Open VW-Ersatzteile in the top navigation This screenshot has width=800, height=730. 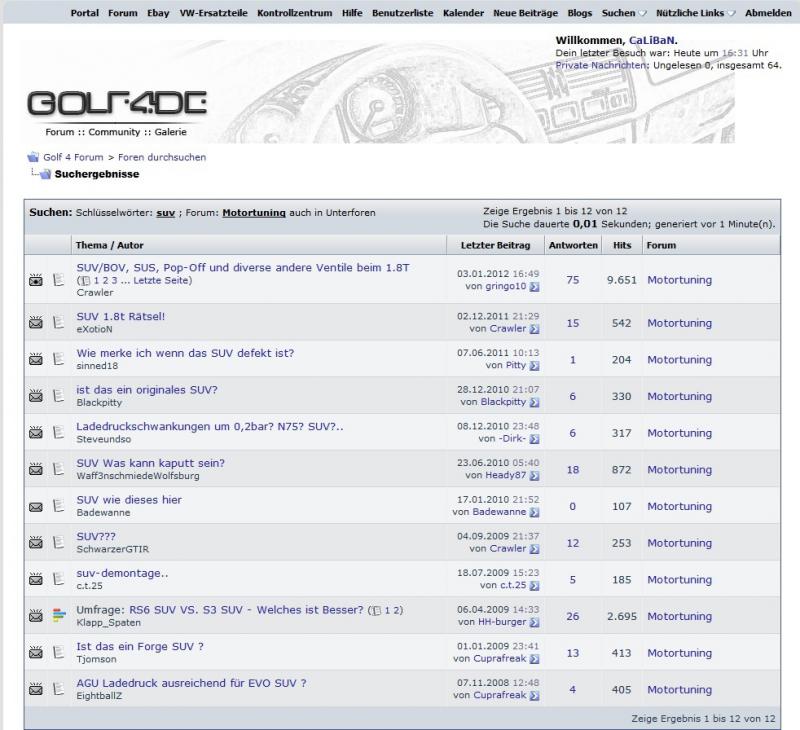click(213, 13)
